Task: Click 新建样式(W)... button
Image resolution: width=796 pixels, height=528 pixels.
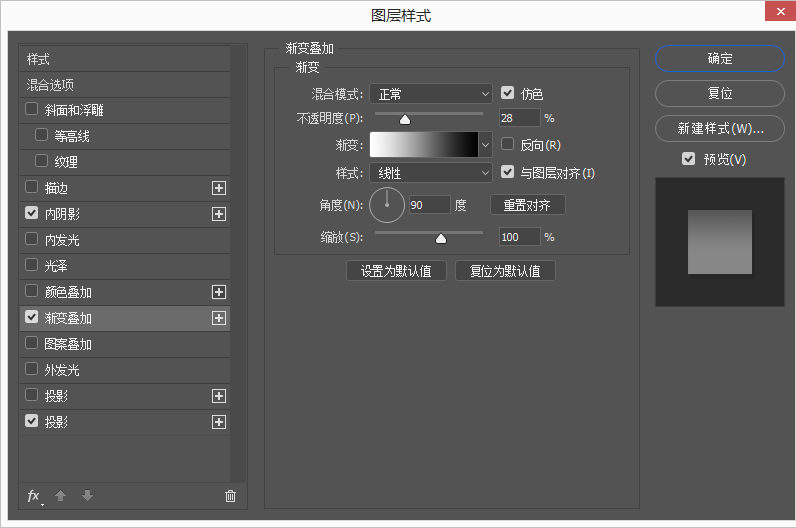Action: pyautogui.click(x=720, y=128)
